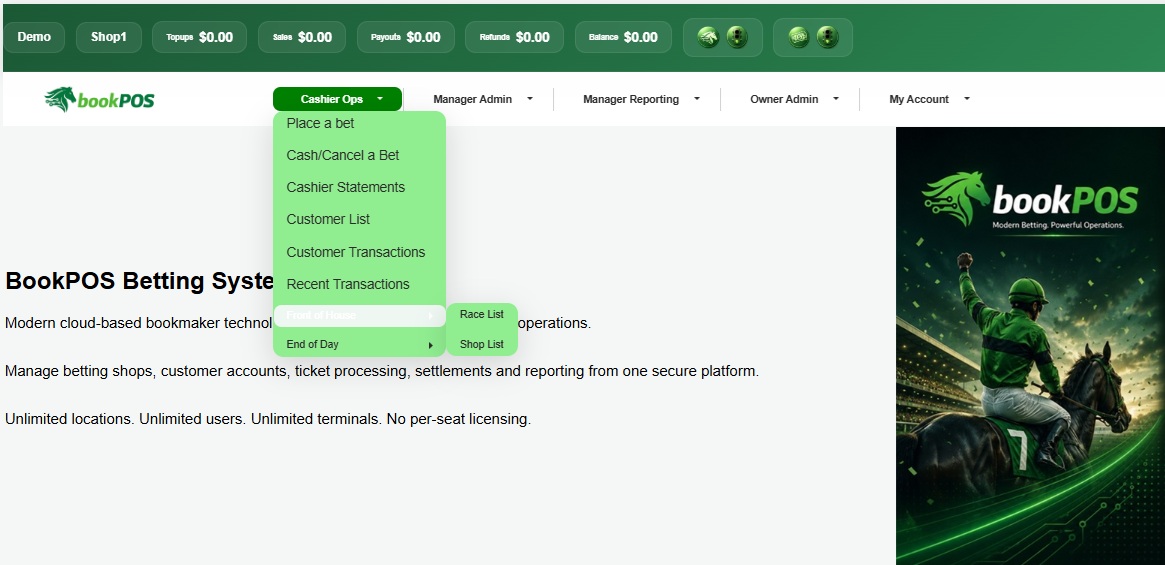The width and height of the screenshot is (1165, 565).
Task: Open the Owner Admin dropdown
Action: 794,99
